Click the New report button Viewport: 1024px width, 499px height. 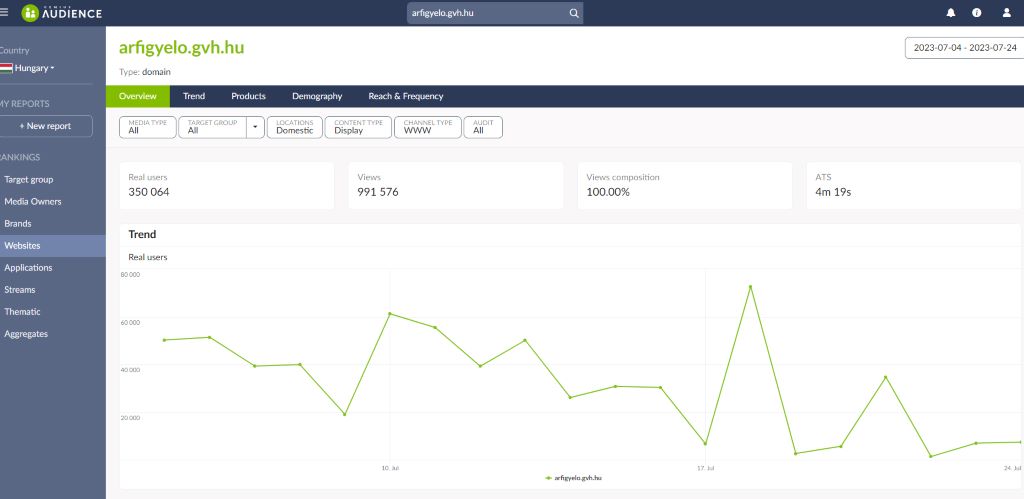point(46,126)
